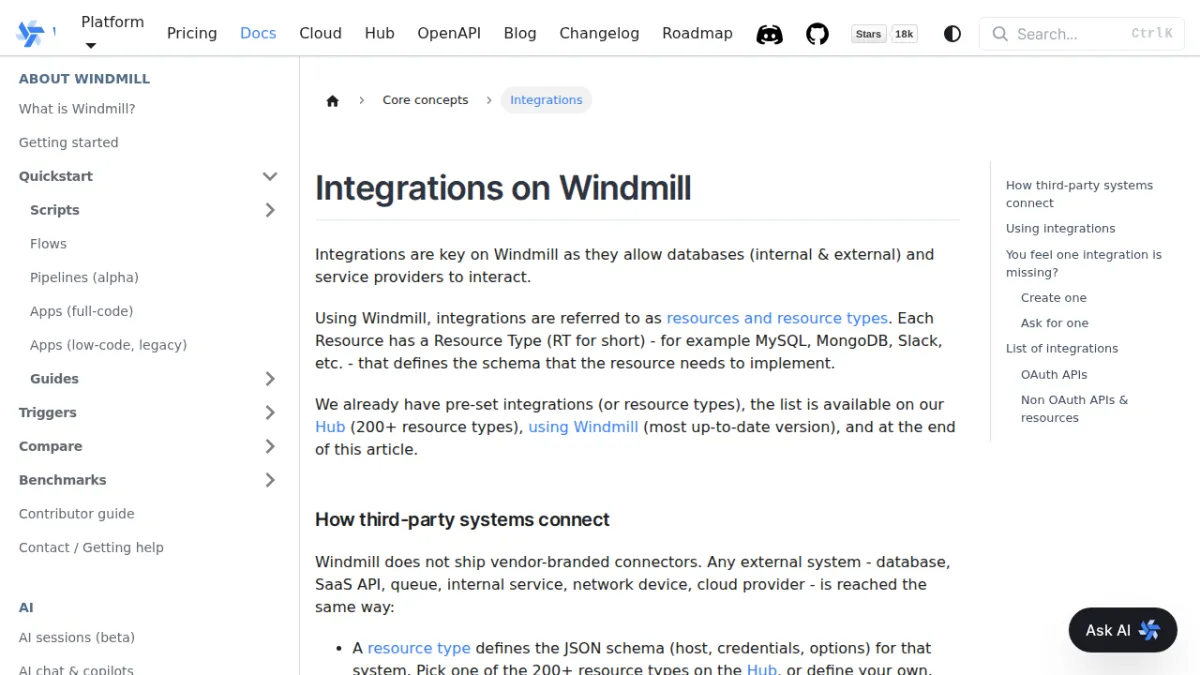Open the OpenAPI nav item
The height and width of the screenshot is (675, 1200).
449,33
